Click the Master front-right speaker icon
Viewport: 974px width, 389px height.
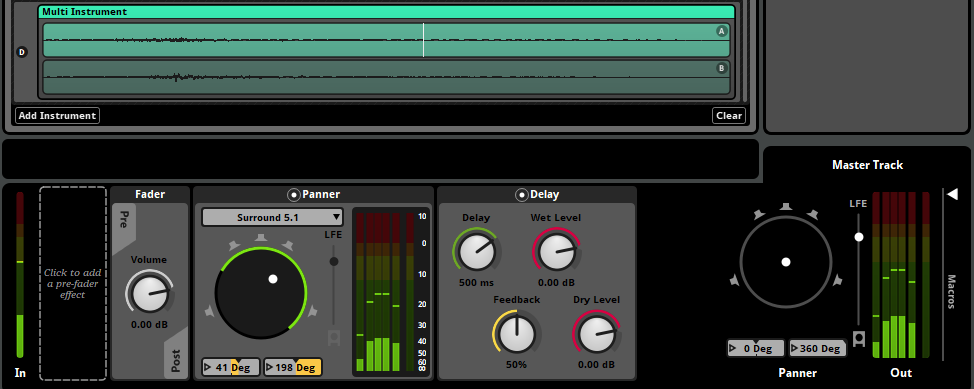tap(813, 214)
